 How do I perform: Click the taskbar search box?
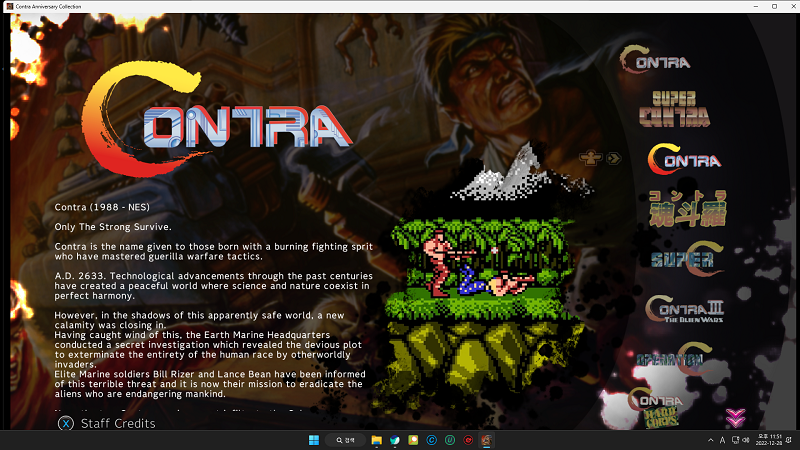[x=347, y=440]
